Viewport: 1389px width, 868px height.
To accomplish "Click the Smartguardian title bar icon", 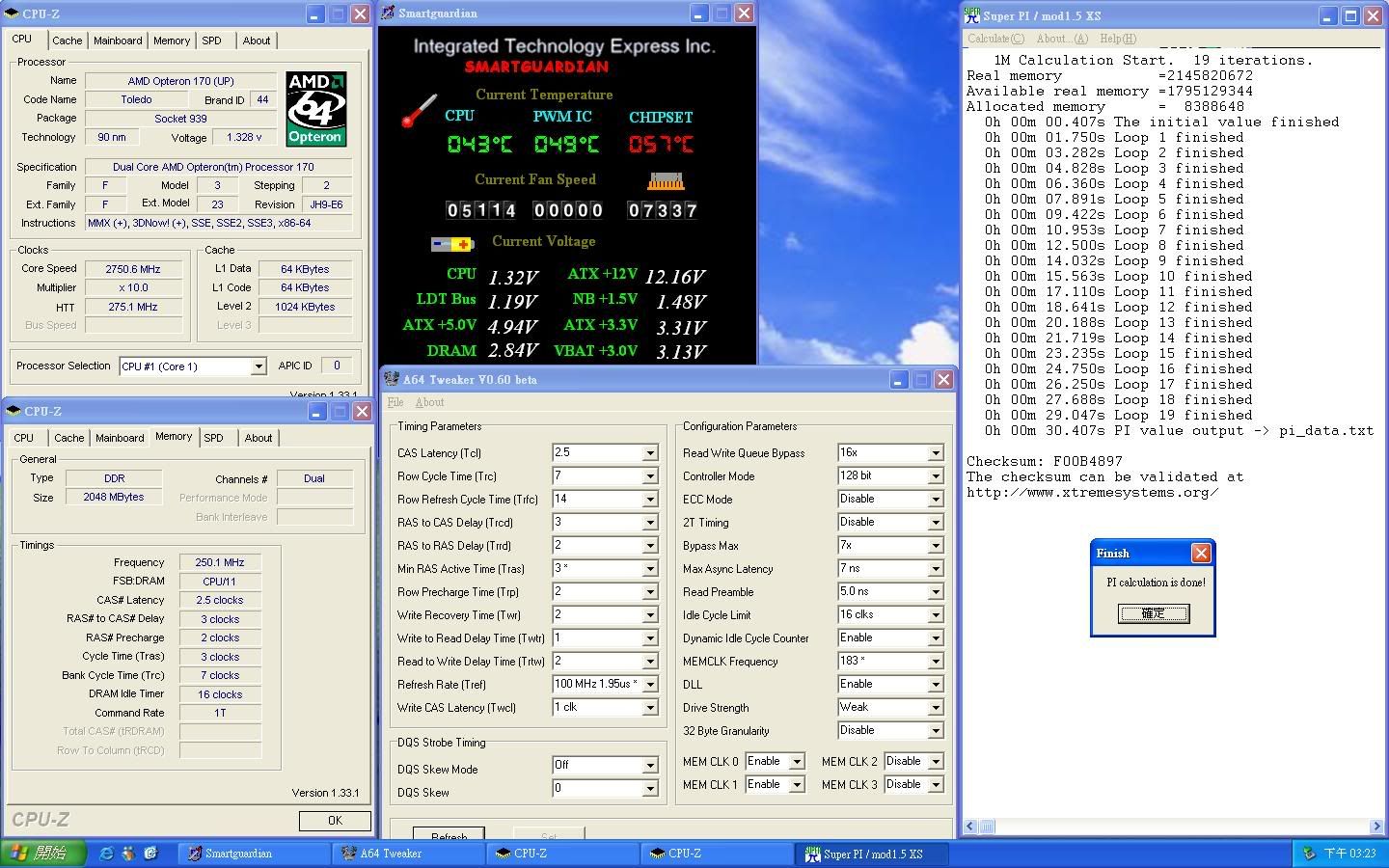I will click(388, 14).
